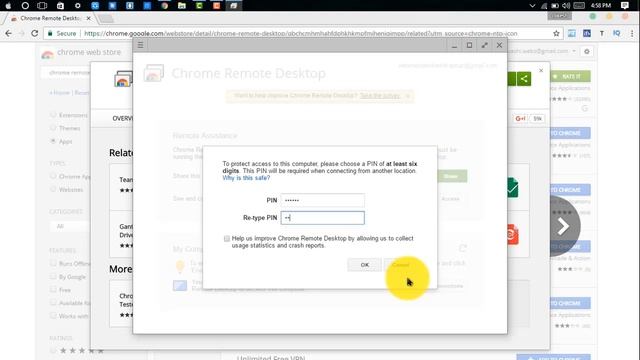Click the RATE IT button
640x360 pixels.
[570, 76]
